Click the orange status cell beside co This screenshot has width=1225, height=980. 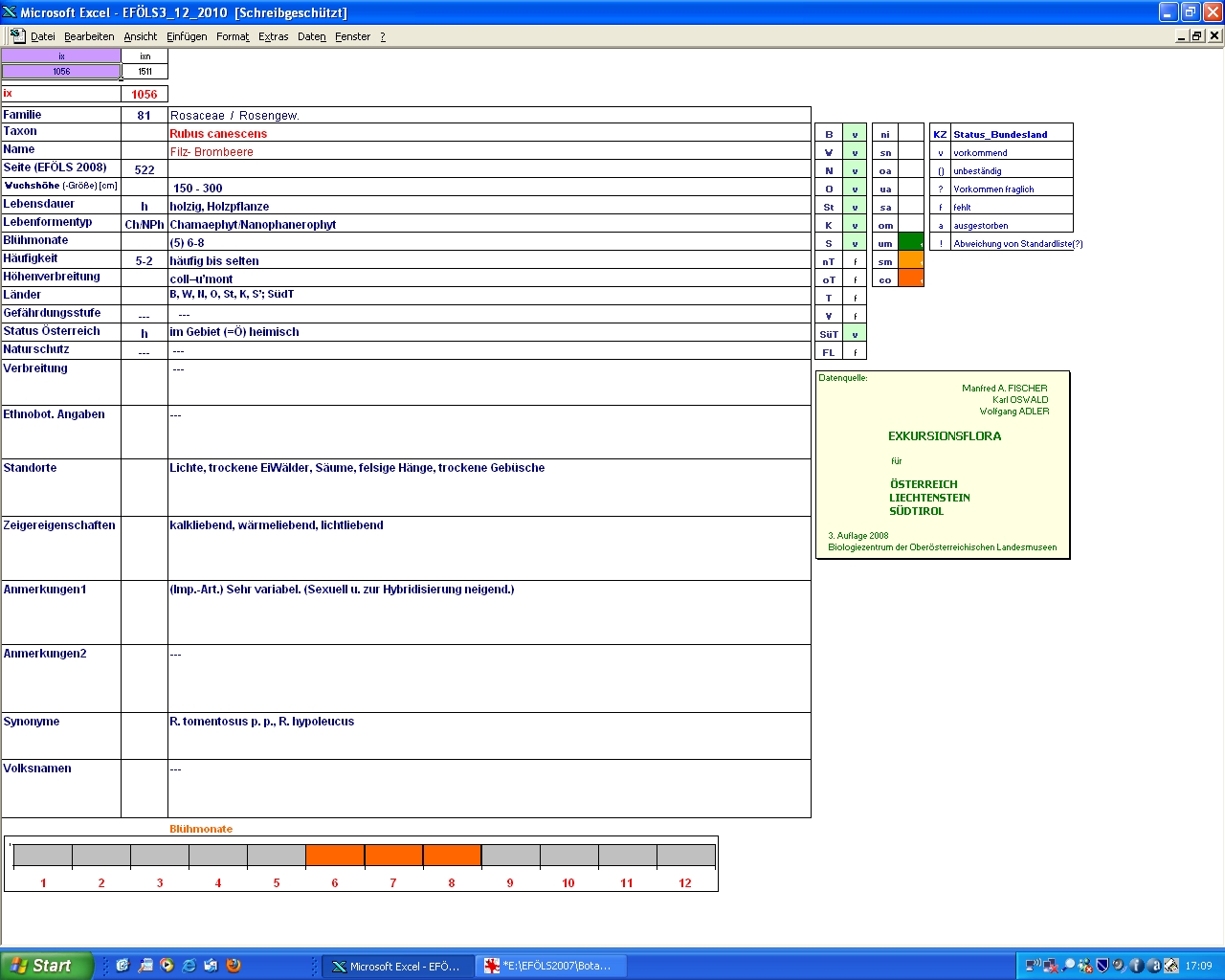pyautogui.click(x=911, y=278)
